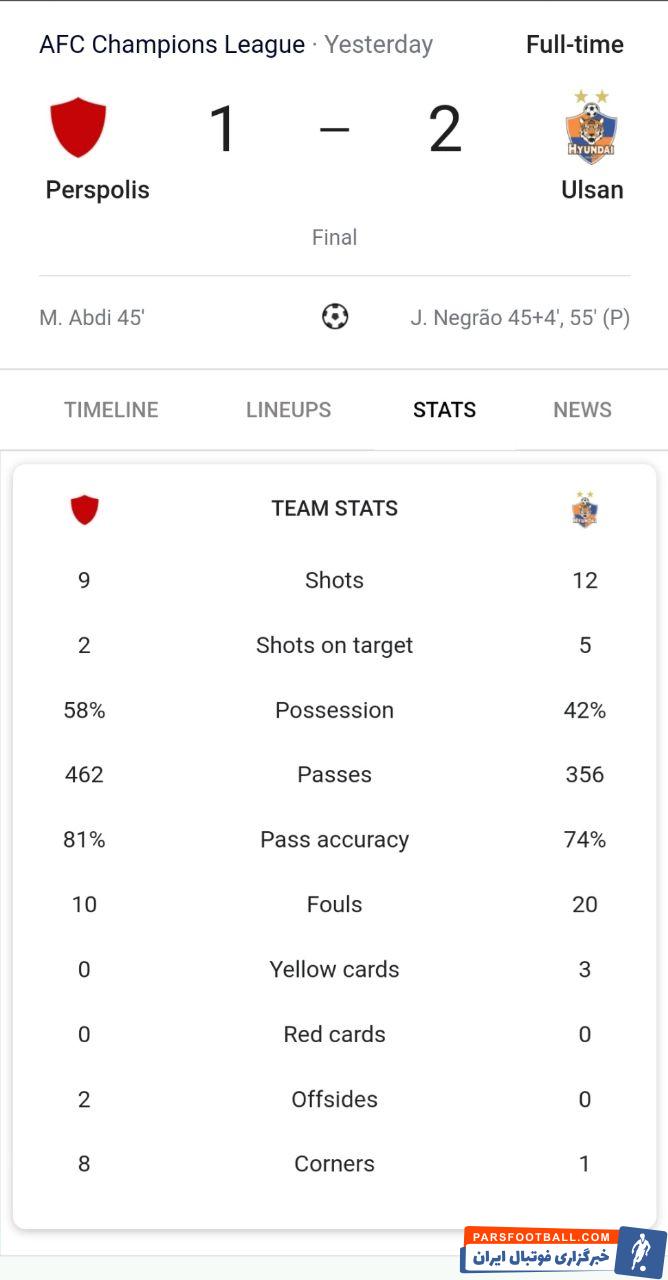668x1280 pixels.
Task: Click the Perspolis team name
Action: (98, 190)
